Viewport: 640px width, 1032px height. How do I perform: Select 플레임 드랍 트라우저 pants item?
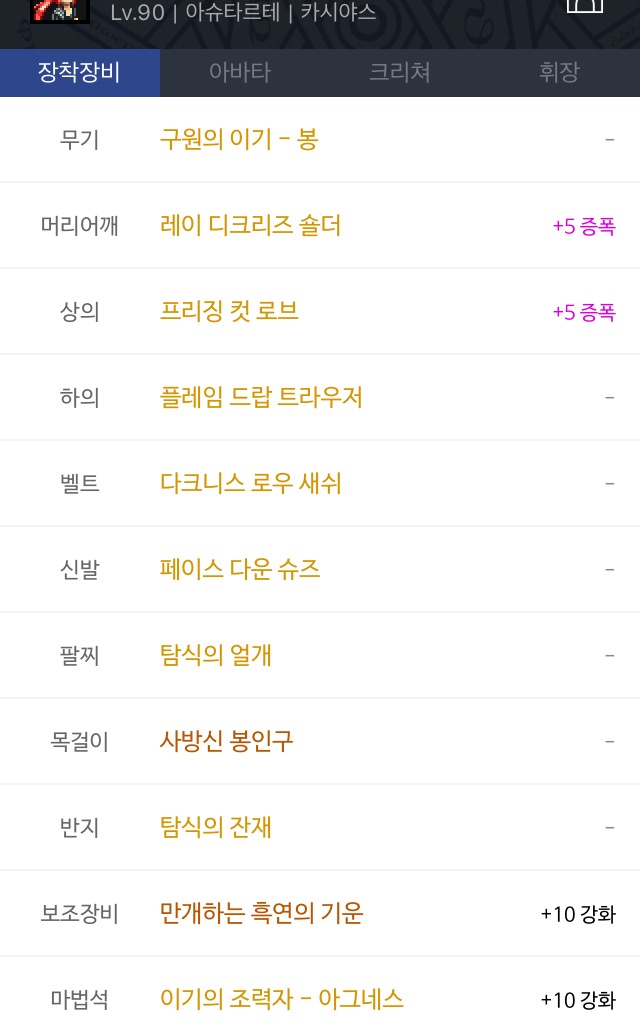click(261, 398)
